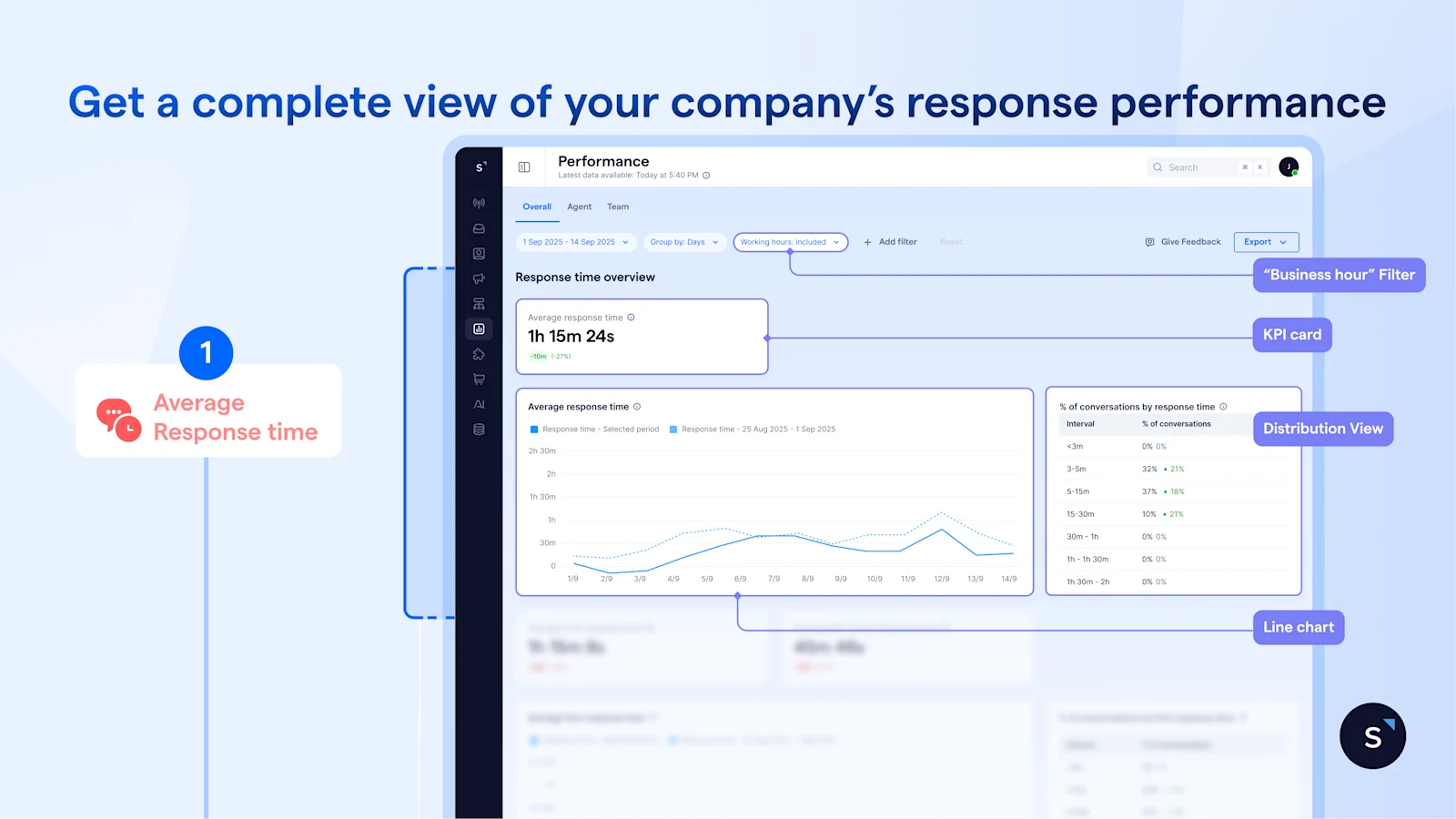Collapse the sidebar with the panel toggle
Viewport: 1456px width, 819px height.
(x=524, y=167)
